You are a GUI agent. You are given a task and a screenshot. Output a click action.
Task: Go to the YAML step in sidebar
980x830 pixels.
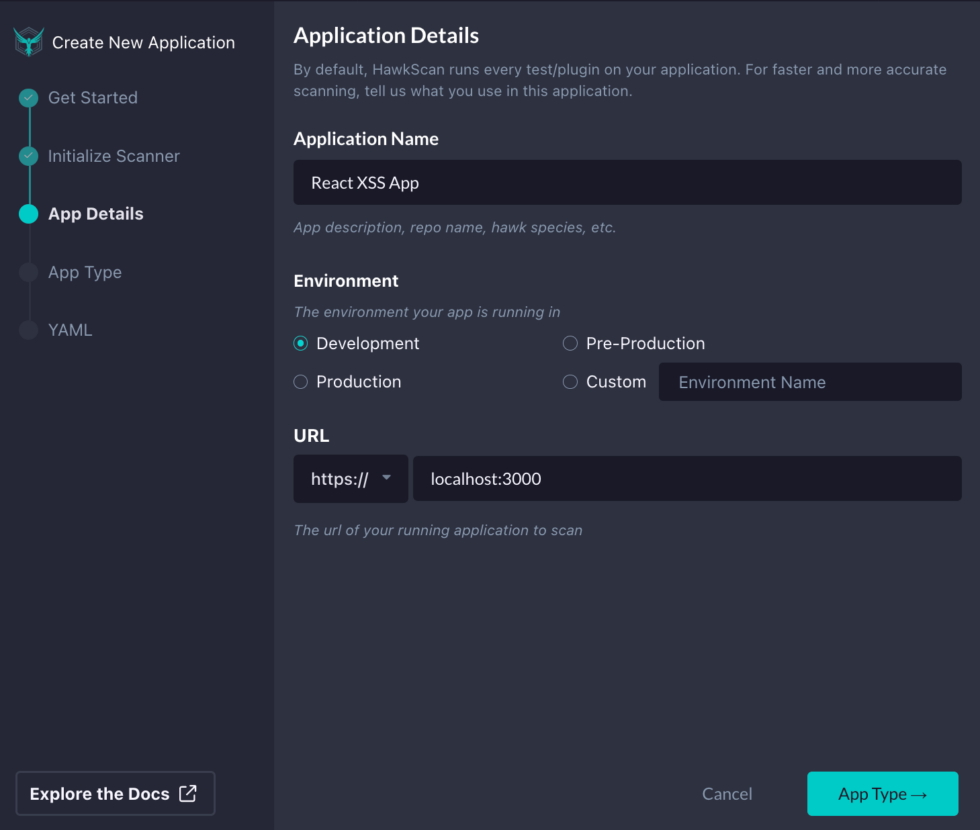[x=70, y=330]
